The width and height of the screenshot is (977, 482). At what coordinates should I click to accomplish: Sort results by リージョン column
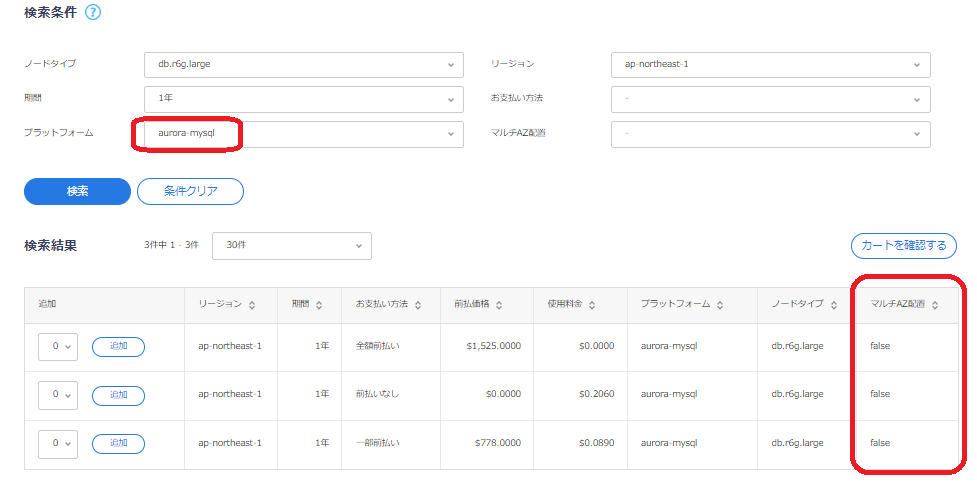click(252, 305)
